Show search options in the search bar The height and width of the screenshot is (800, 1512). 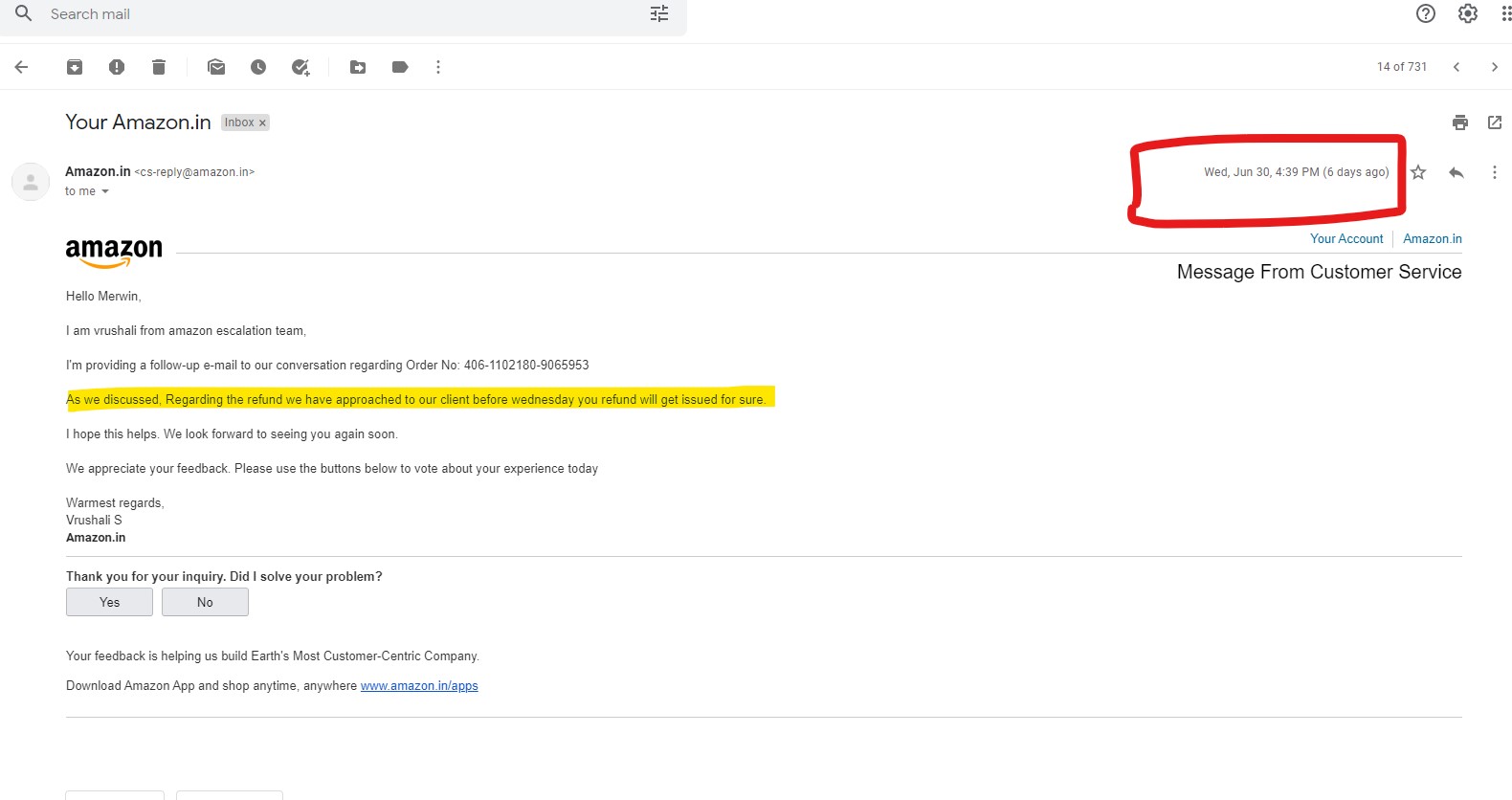point(659,13)
